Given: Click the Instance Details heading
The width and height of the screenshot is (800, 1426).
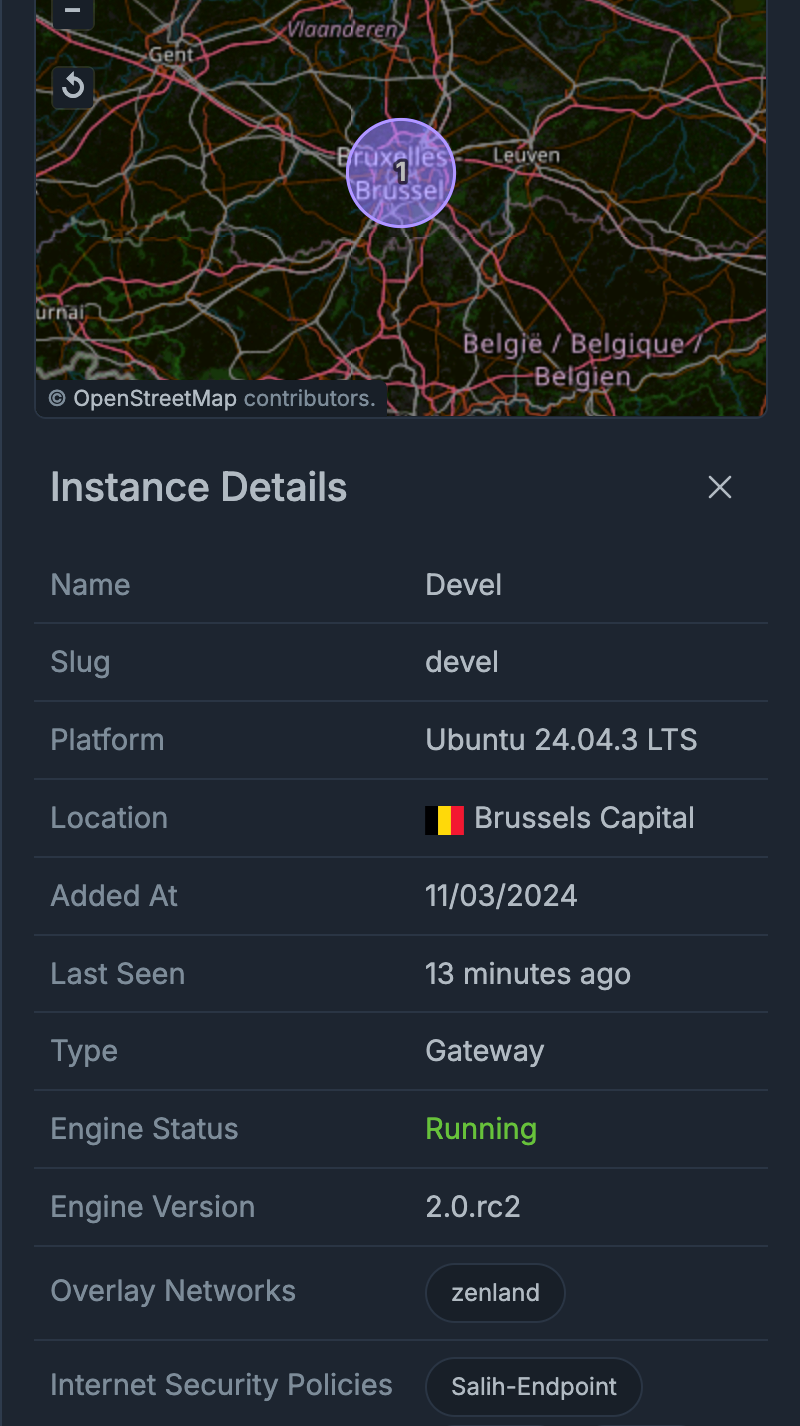Looking at the screenshot, I should [x=198, y=488].
